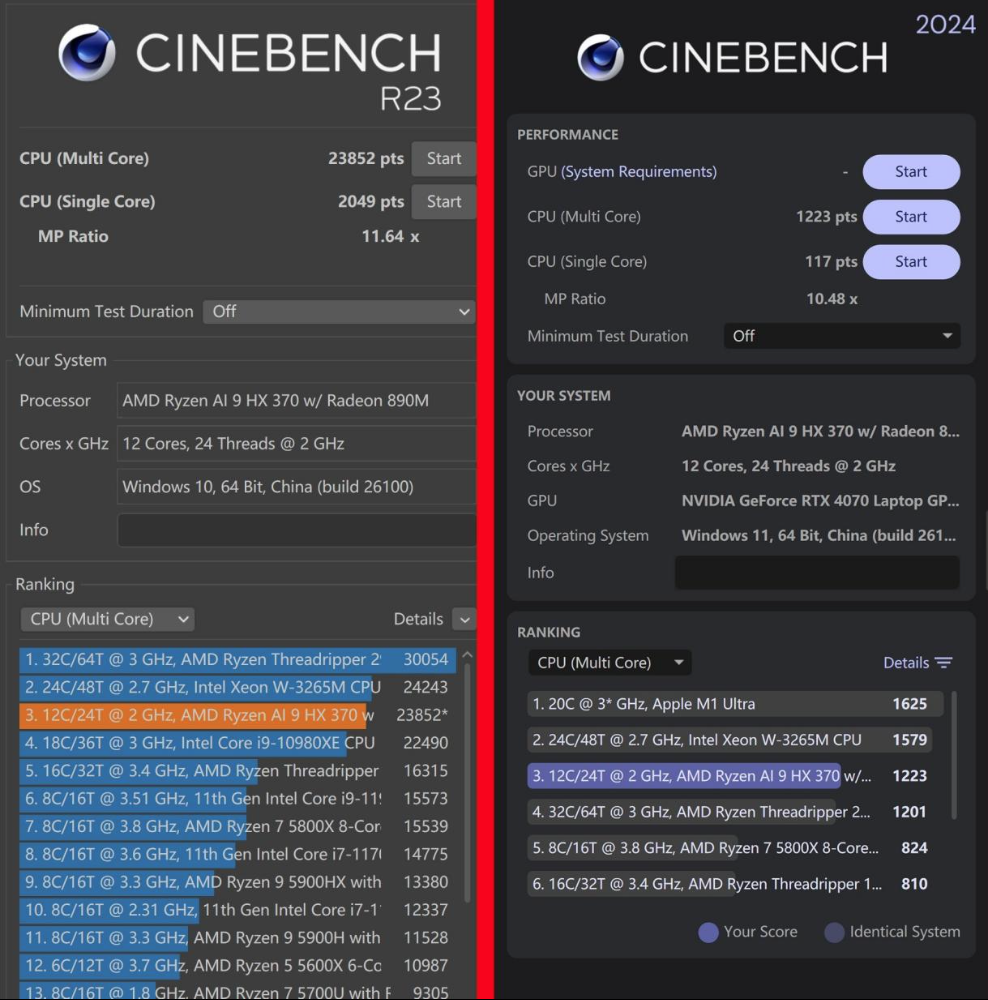Open R23 ranking CPU (Multi Core) dropdown
The height and width of the screenshot is (1000, 988).
(x=107, y=619)
